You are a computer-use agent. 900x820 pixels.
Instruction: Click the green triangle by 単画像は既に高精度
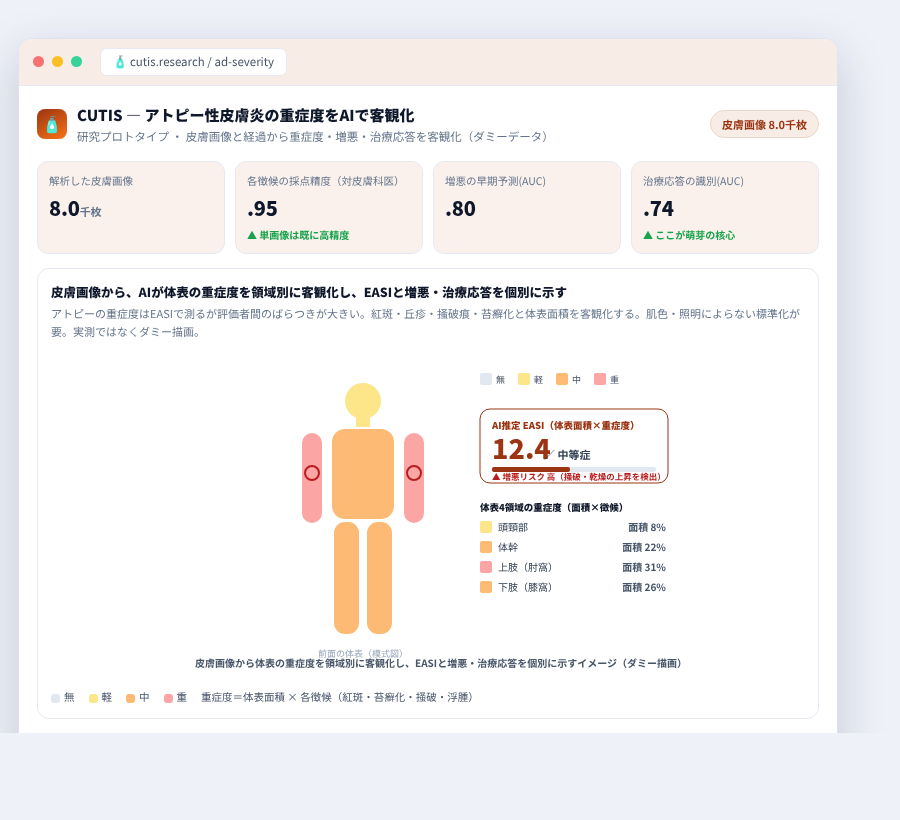[251, 235]
